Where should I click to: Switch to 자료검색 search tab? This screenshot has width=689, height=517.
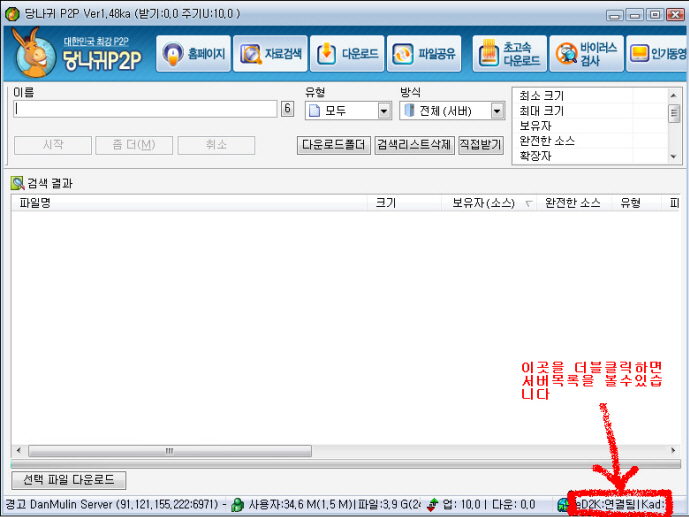[x=270, y=54]
